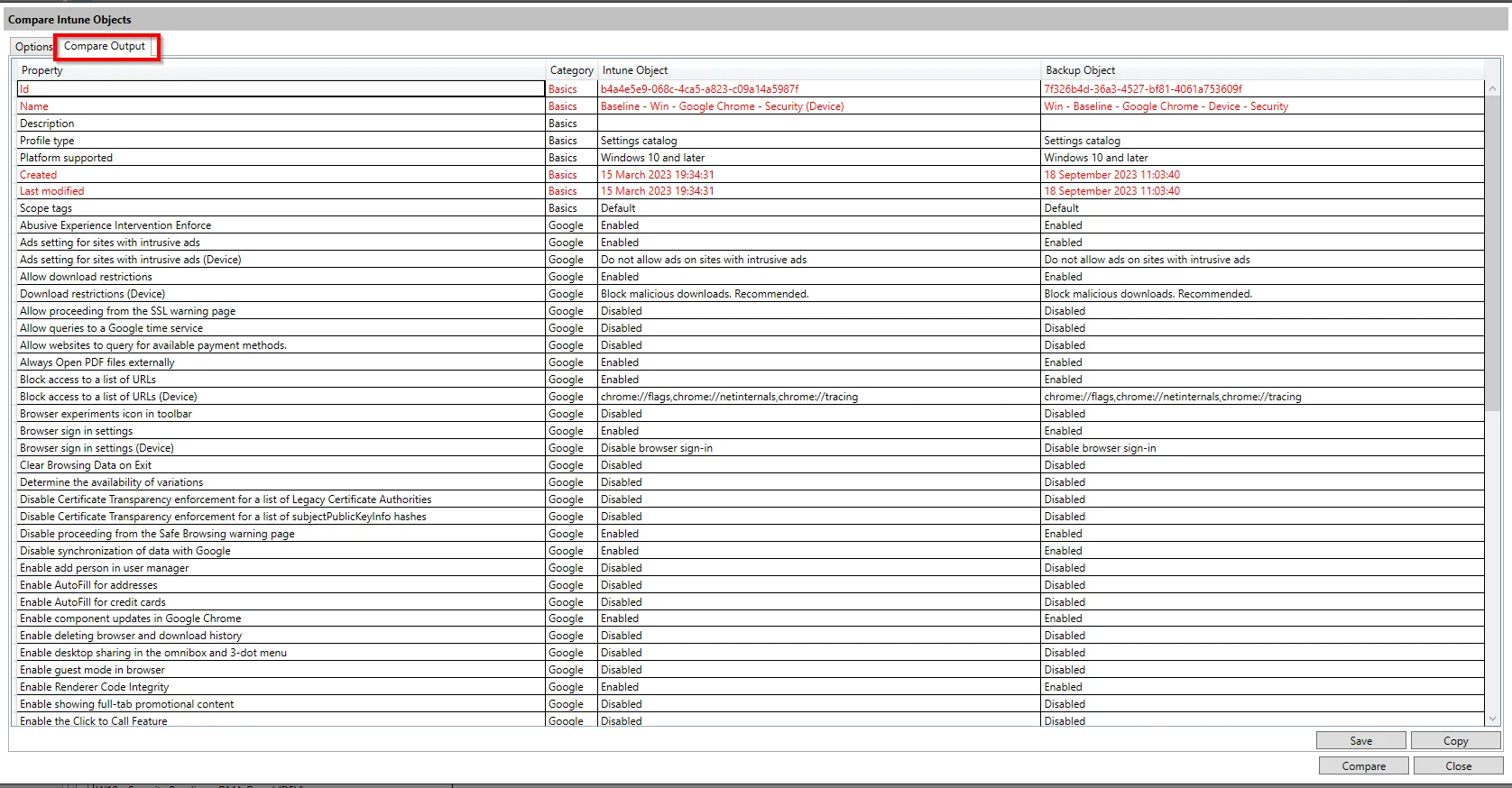Select 'Enable component updates in Google Chrome'
This screenshot has height=788, width=1512.
tap(131, 618)
